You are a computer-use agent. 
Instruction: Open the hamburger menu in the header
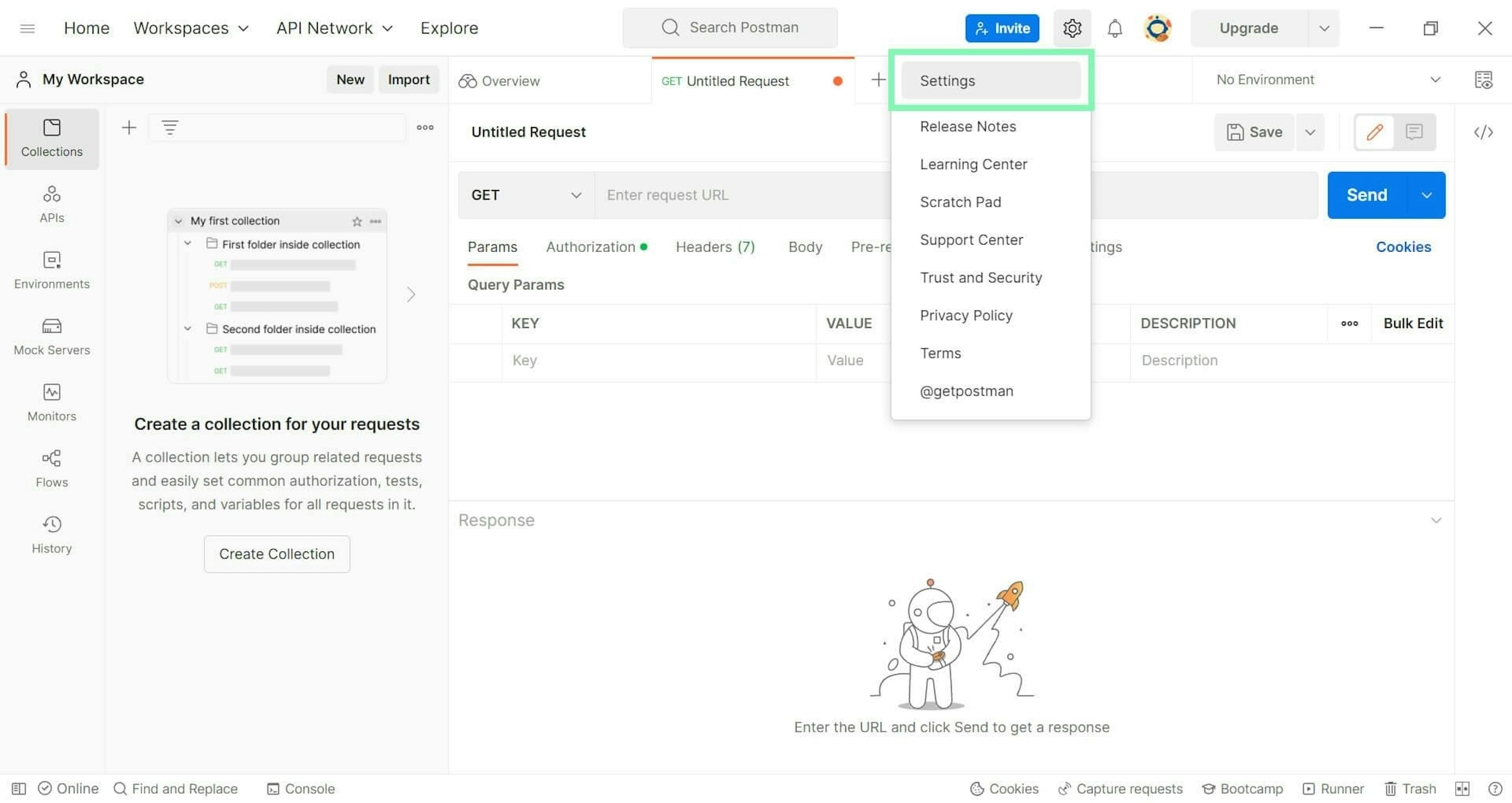tap(28, 28)
